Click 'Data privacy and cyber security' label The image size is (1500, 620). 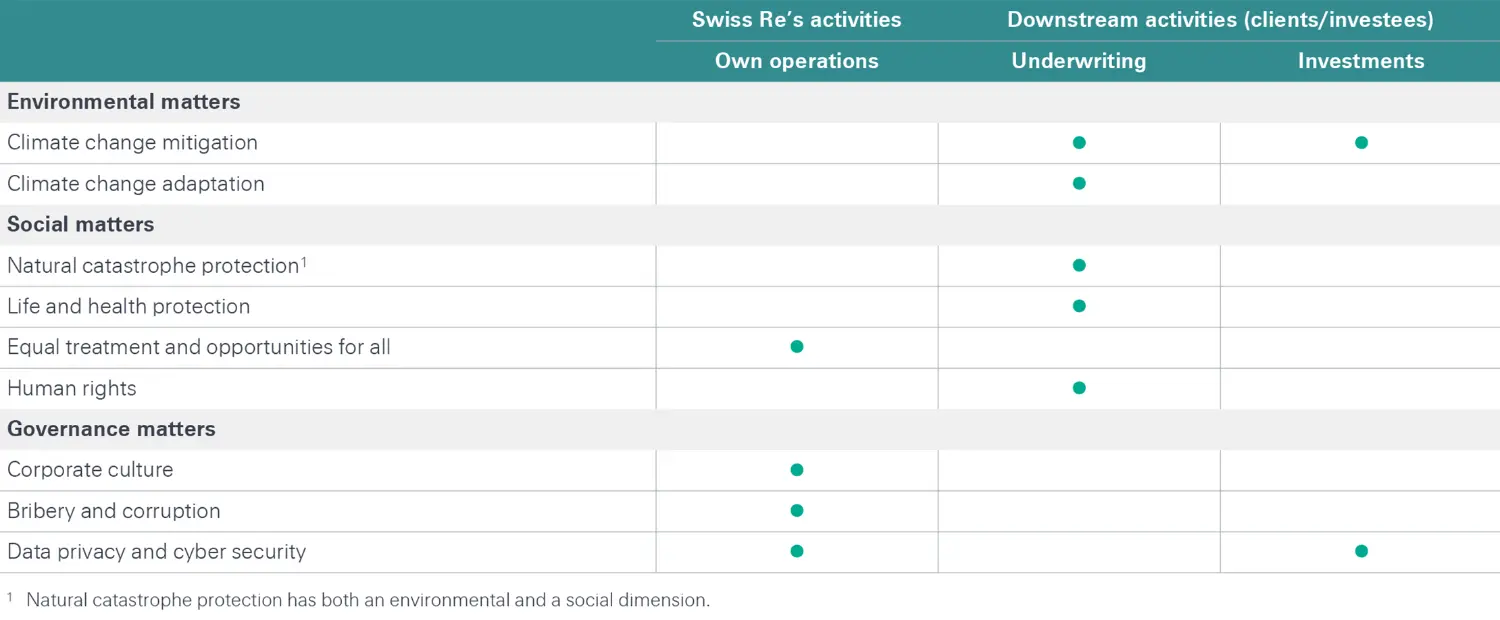pos(156,552)
